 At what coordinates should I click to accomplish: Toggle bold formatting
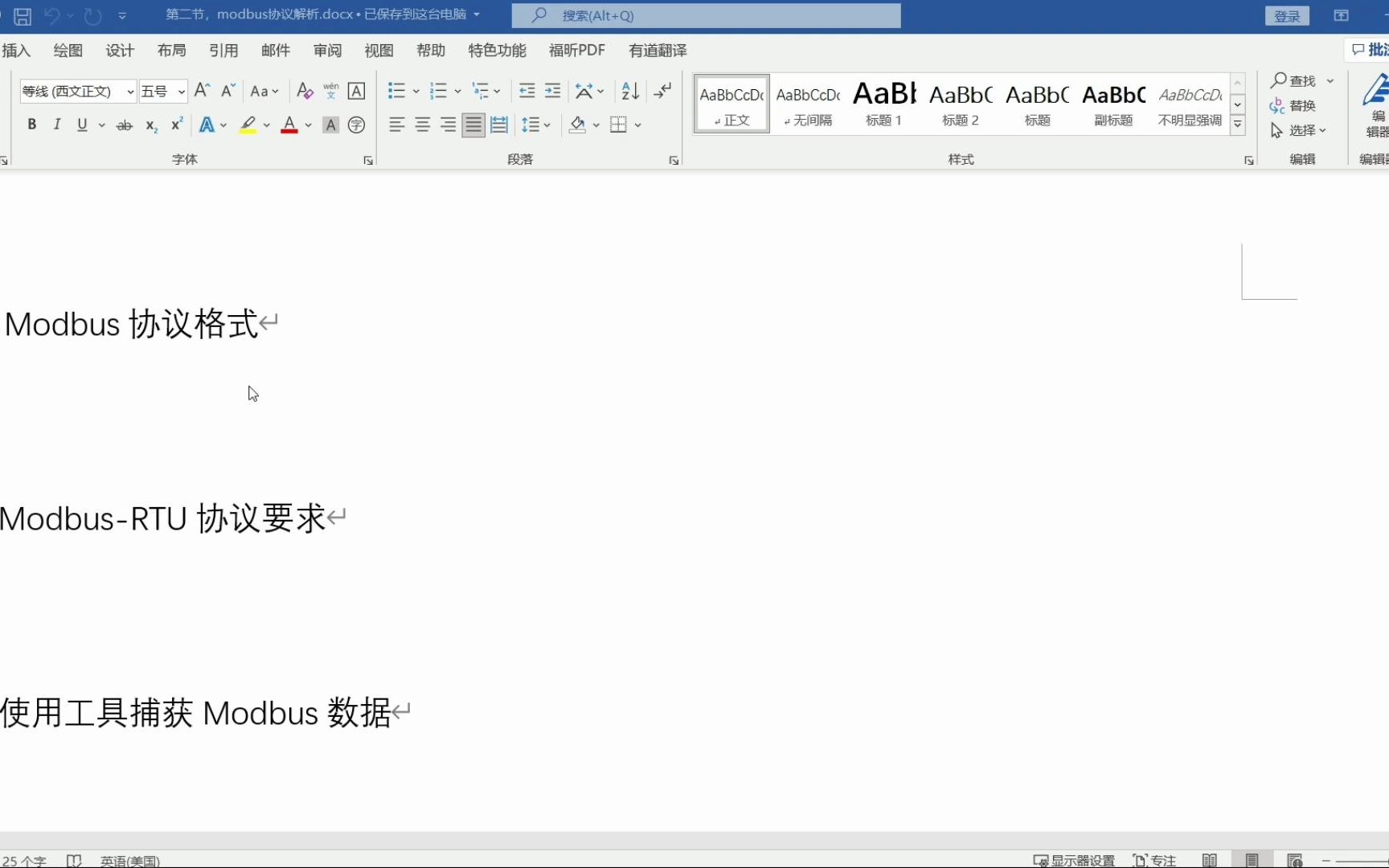(31, 125)
